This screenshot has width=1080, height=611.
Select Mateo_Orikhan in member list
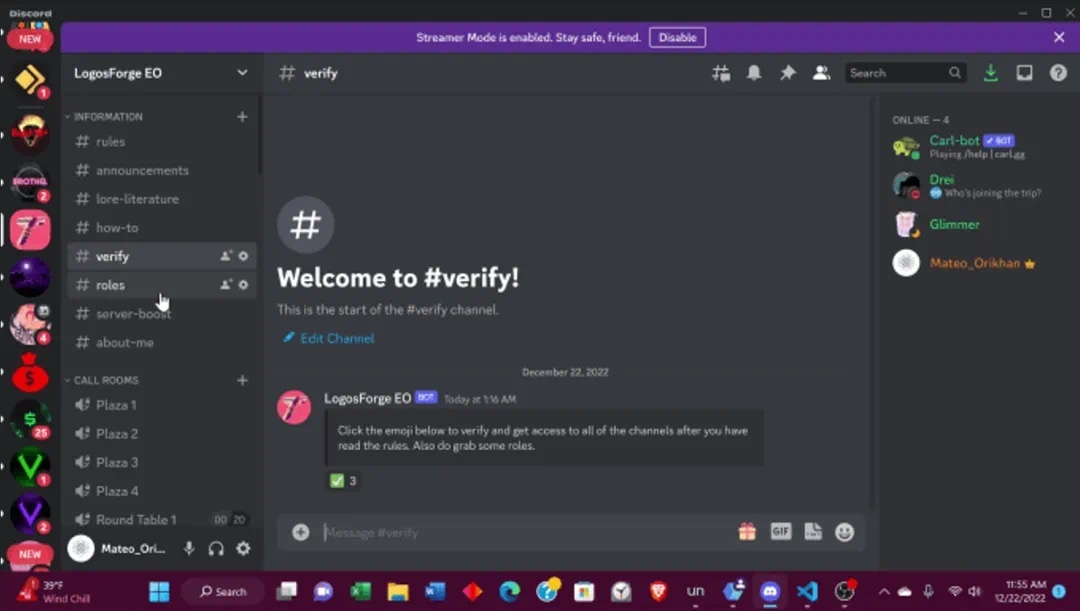pyautogui.click(x=975, y=263)
